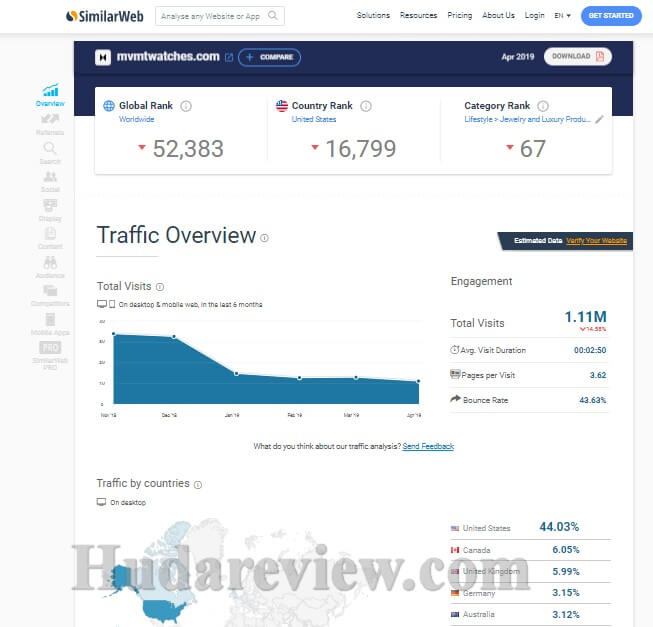Click the DOWNLOAD button

pos(578,56)
